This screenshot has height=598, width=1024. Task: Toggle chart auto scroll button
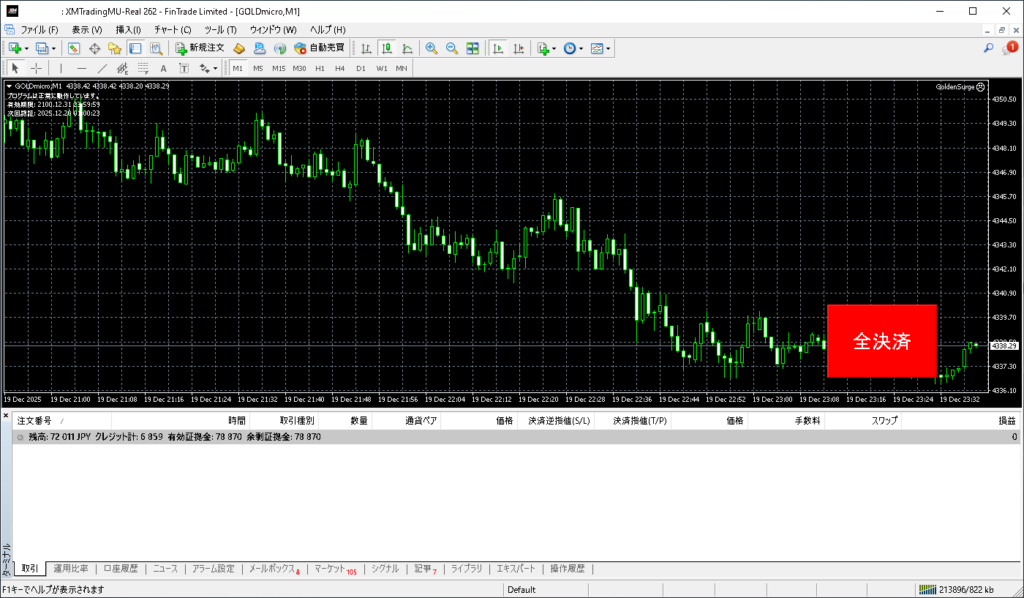(x=497, y=48)
